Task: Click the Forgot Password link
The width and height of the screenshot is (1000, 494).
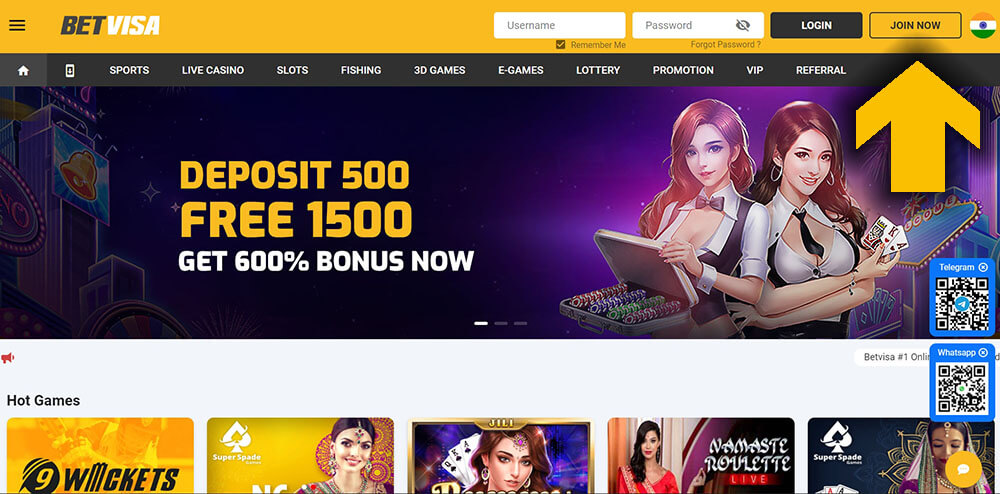Action: point(726,45)
